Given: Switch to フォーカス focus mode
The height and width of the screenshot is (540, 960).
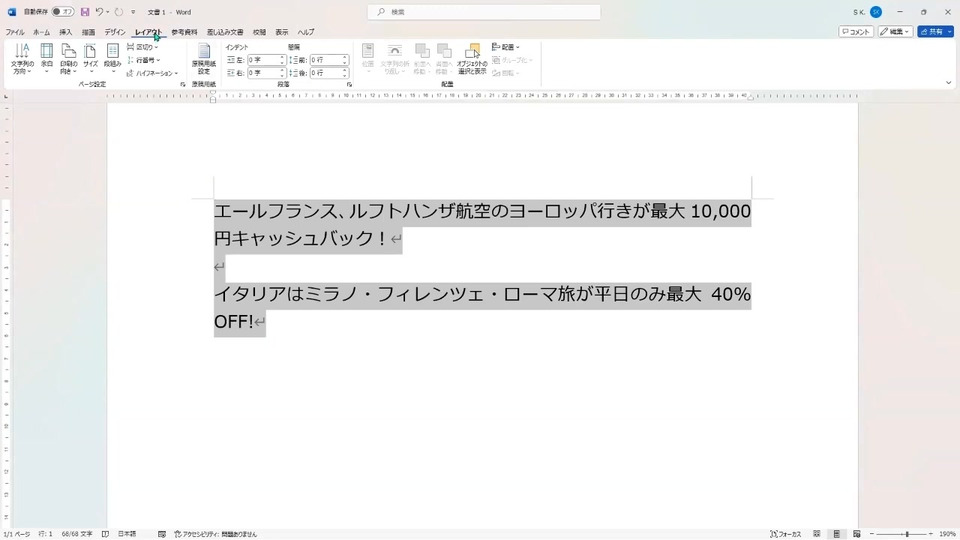Looking at the screenshot, I should pyautogui.click(x=786, y=534).
